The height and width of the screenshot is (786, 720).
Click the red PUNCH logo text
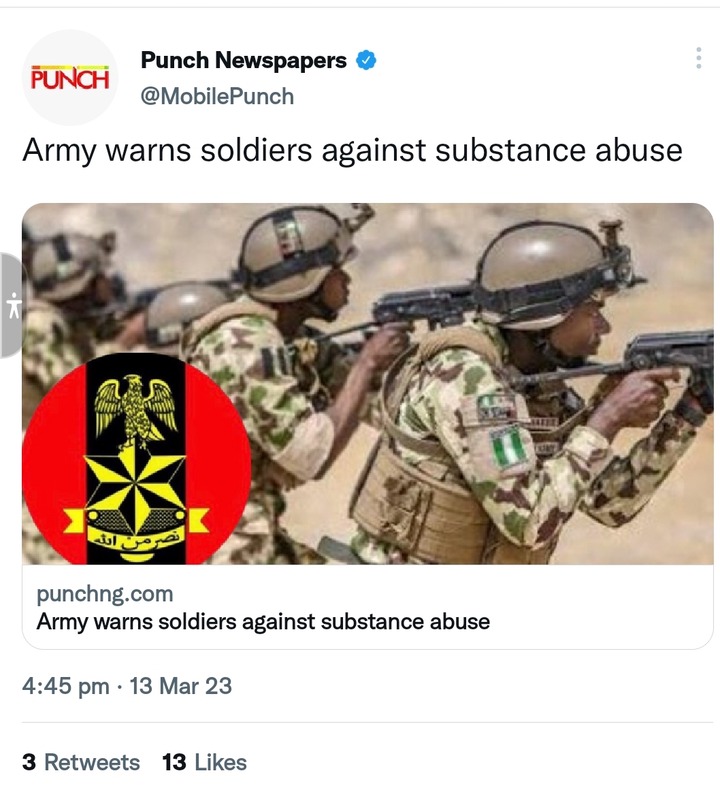(x=70, y=78)
